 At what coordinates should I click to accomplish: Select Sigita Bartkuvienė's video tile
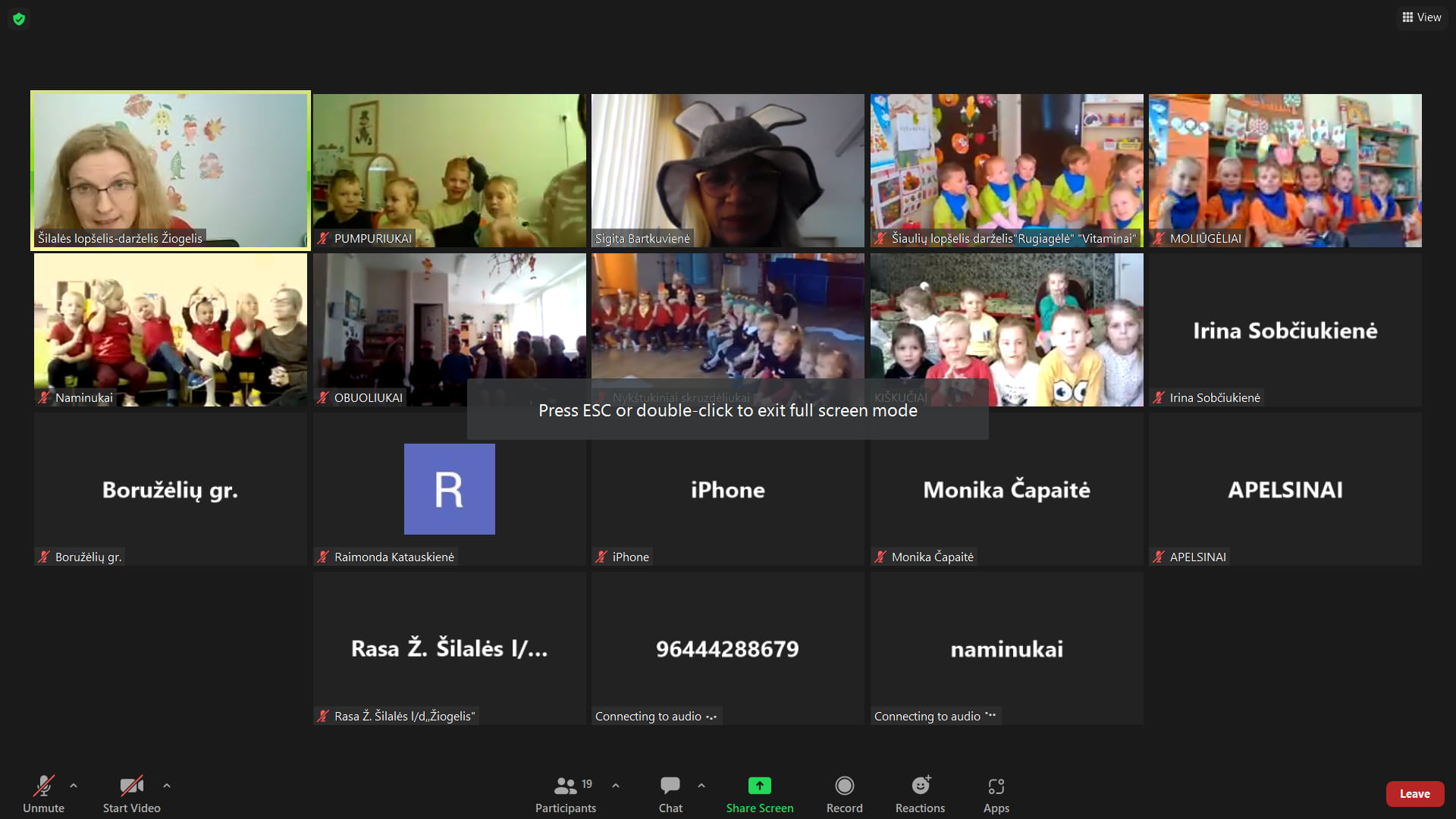tap(727, 170)
